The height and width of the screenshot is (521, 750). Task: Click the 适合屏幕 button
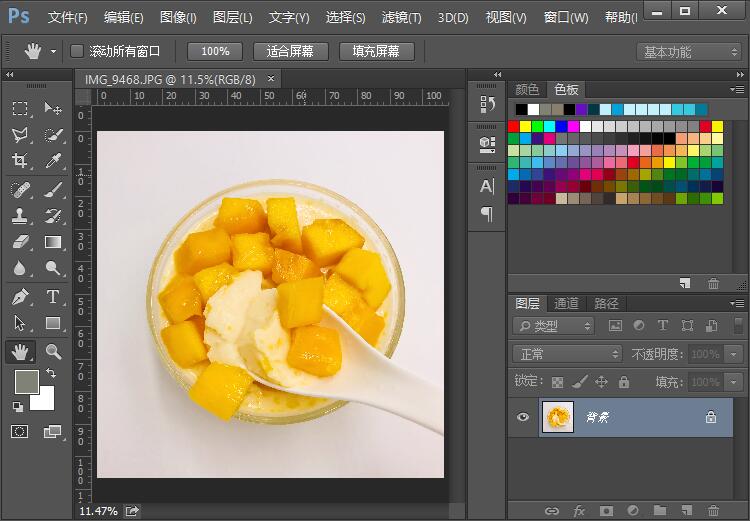(x=291, y=51)
